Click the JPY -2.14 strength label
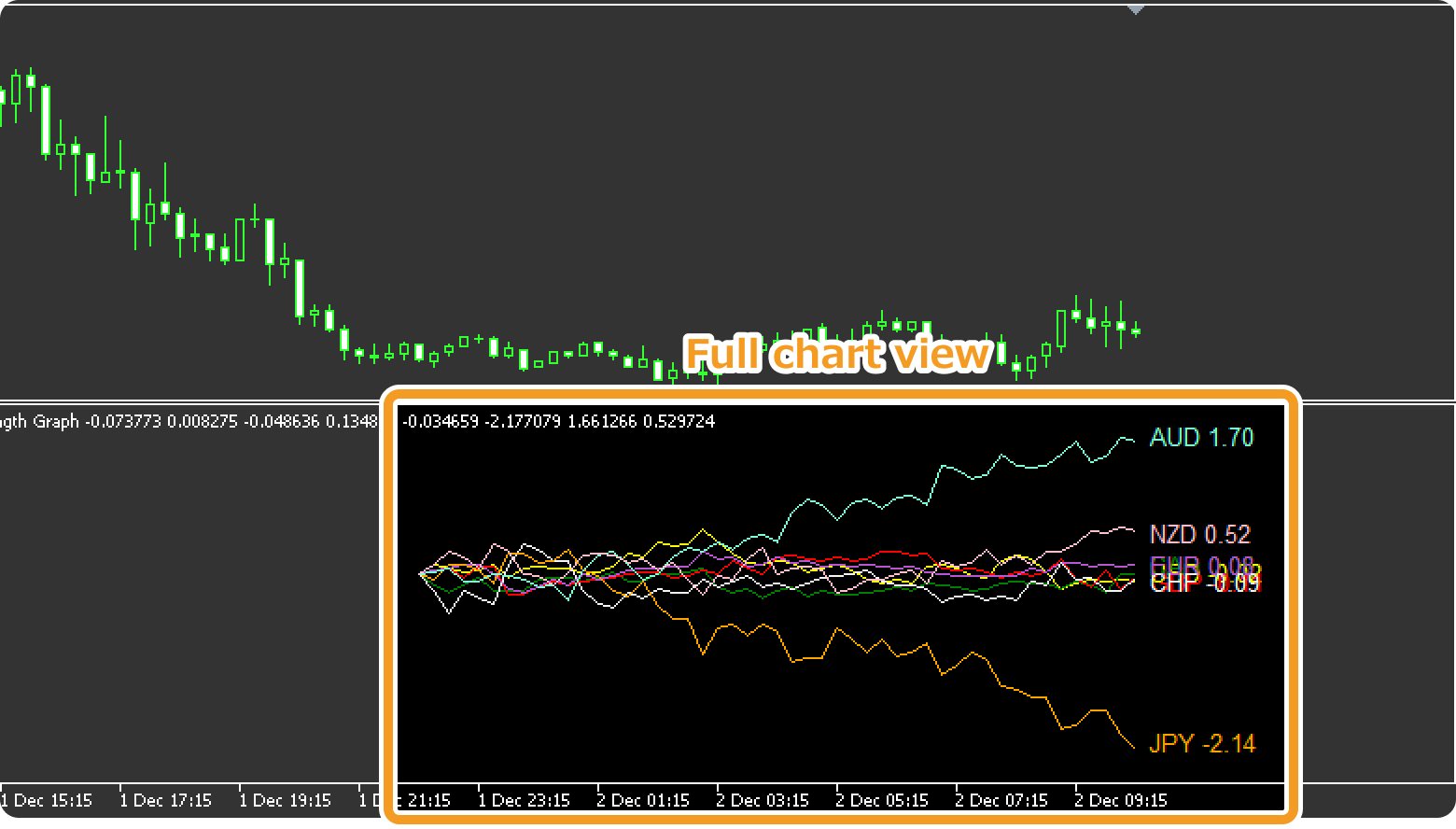Image resolution: width=1456 pixels, height=829 pixels. 1202,743
